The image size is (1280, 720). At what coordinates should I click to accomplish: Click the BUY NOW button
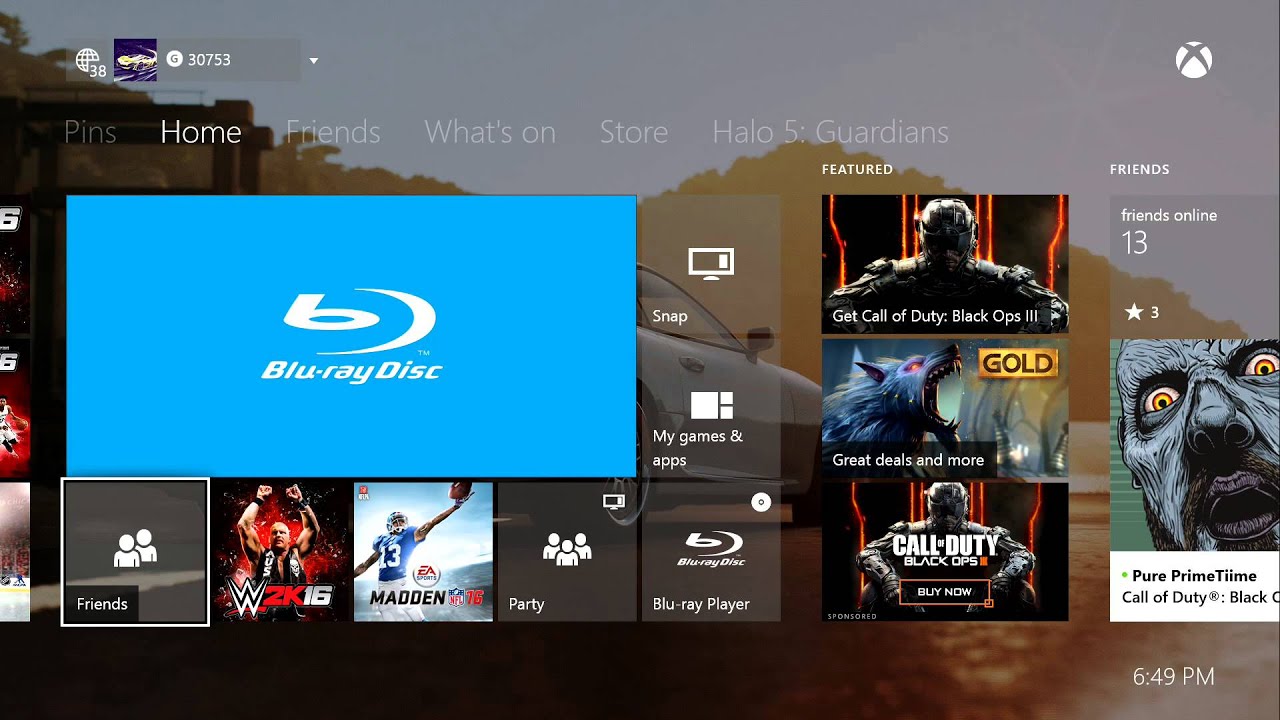[x=945, y=592]
